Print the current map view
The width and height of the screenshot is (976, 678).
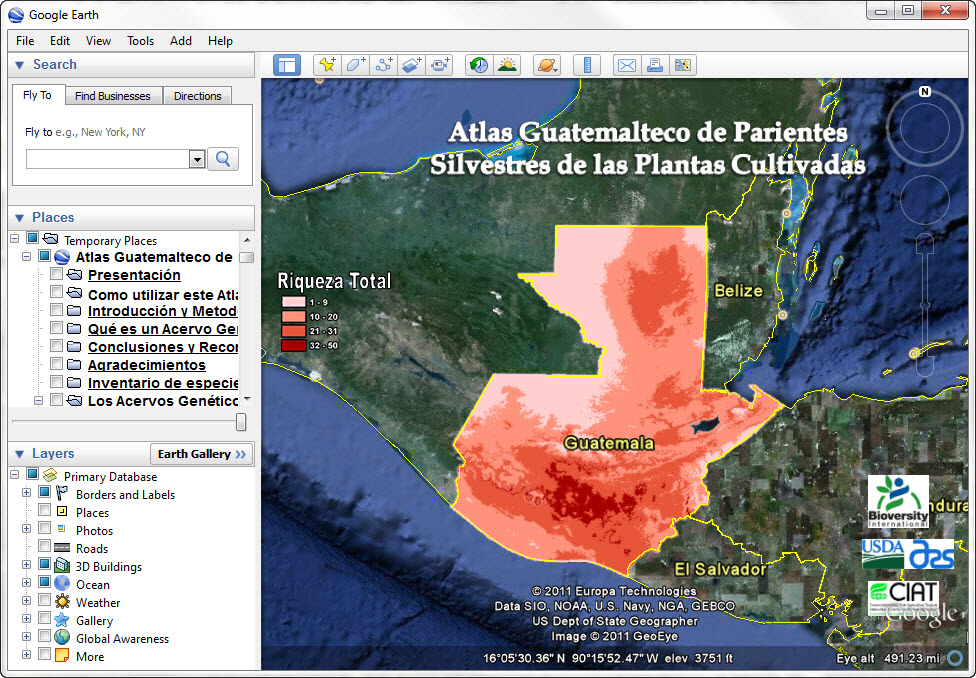coord(655,65)
